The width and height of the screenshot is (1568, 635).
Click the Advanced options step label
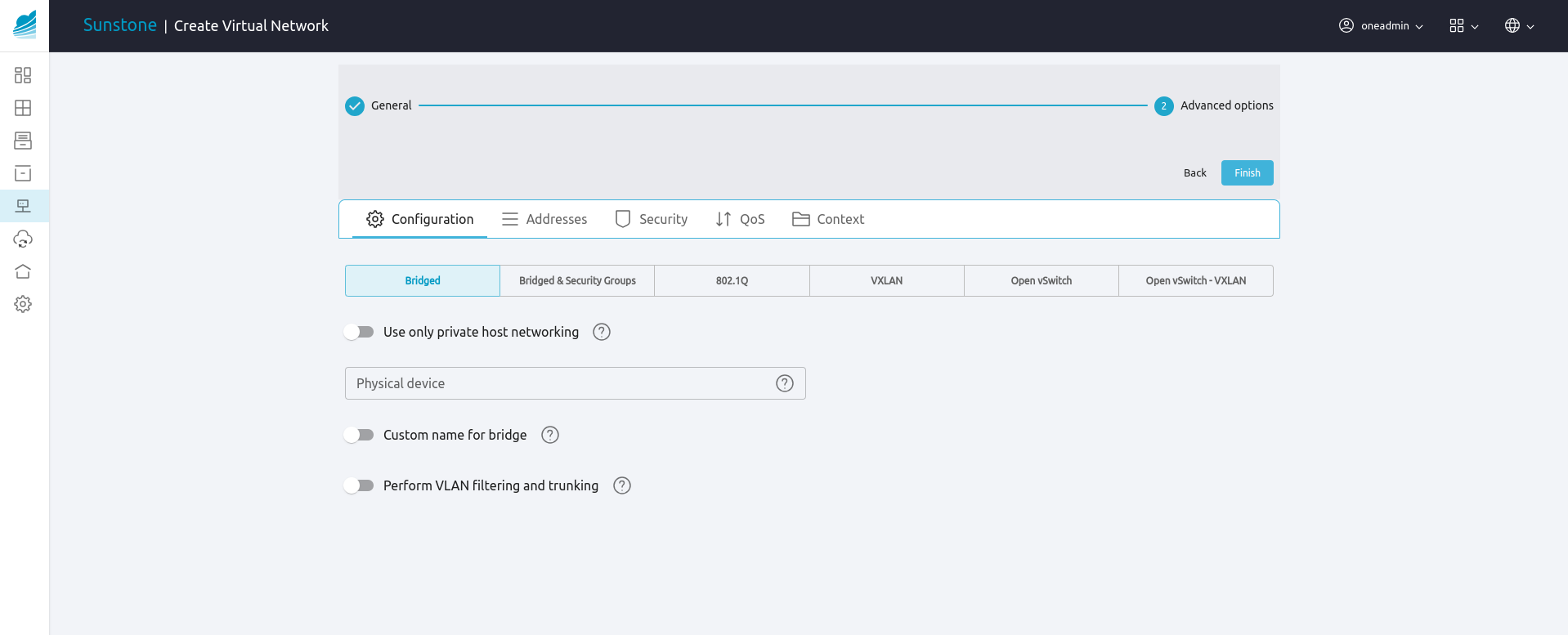tap(1227, 105)
